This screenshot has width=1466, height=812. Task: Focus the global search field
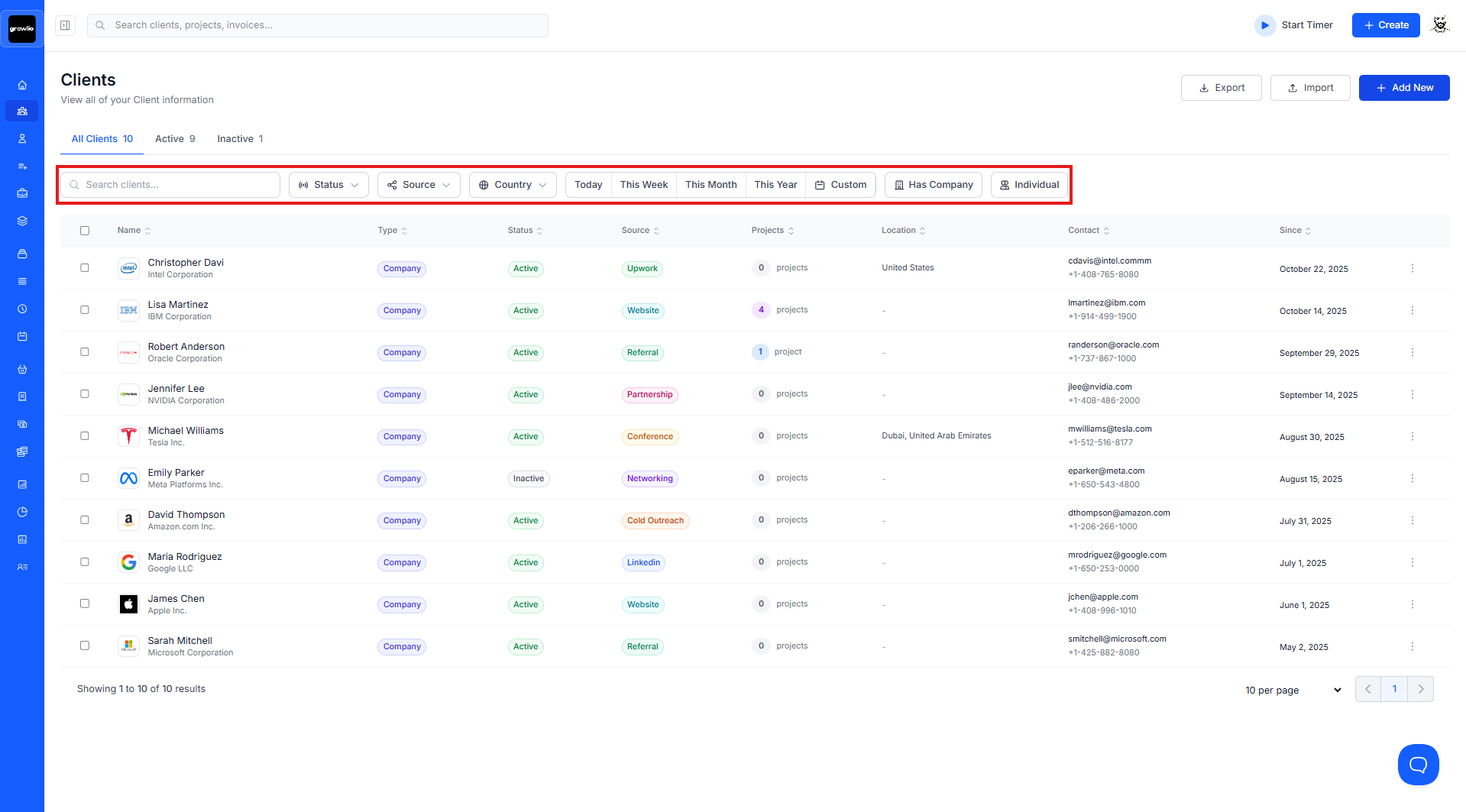[x=318, y=25]
